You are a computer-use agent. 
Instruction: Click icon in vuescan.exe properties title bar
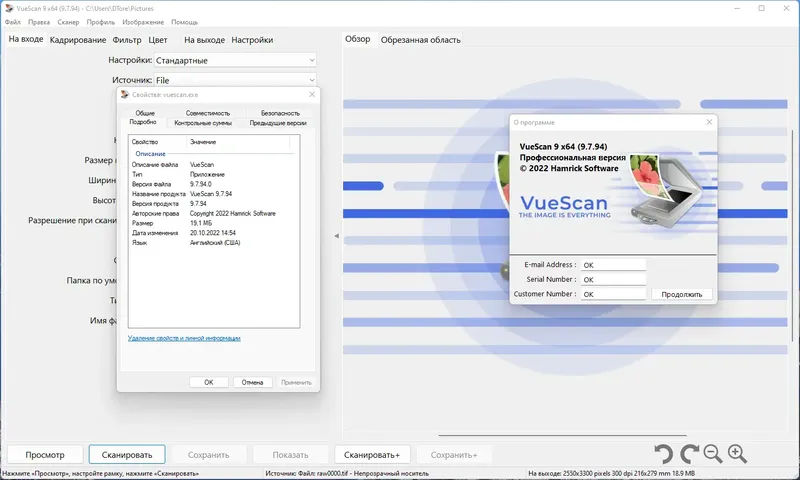point(125,94)
